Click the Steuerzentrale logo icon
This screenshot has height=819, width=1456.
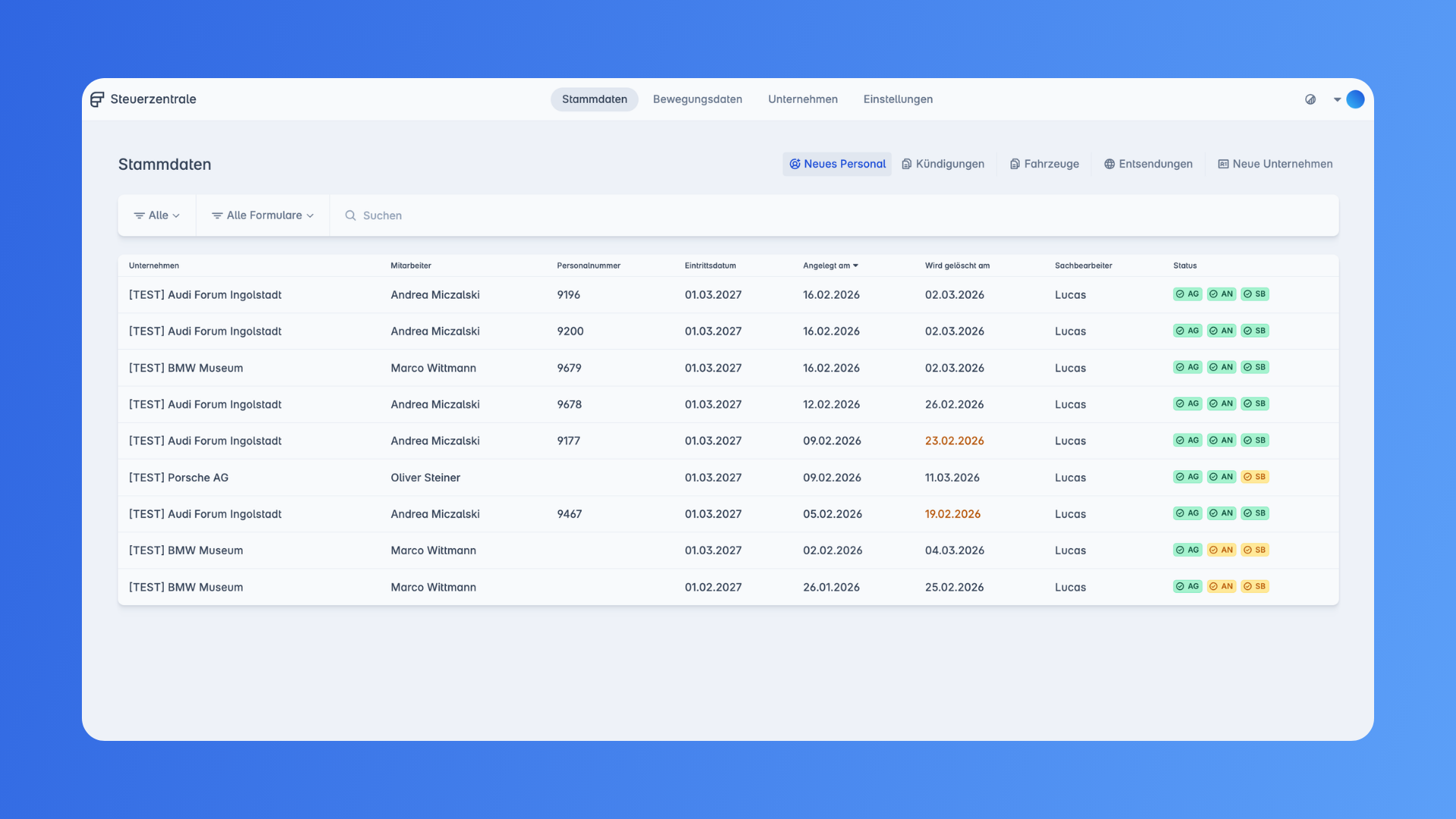click(x=97, y=99)
